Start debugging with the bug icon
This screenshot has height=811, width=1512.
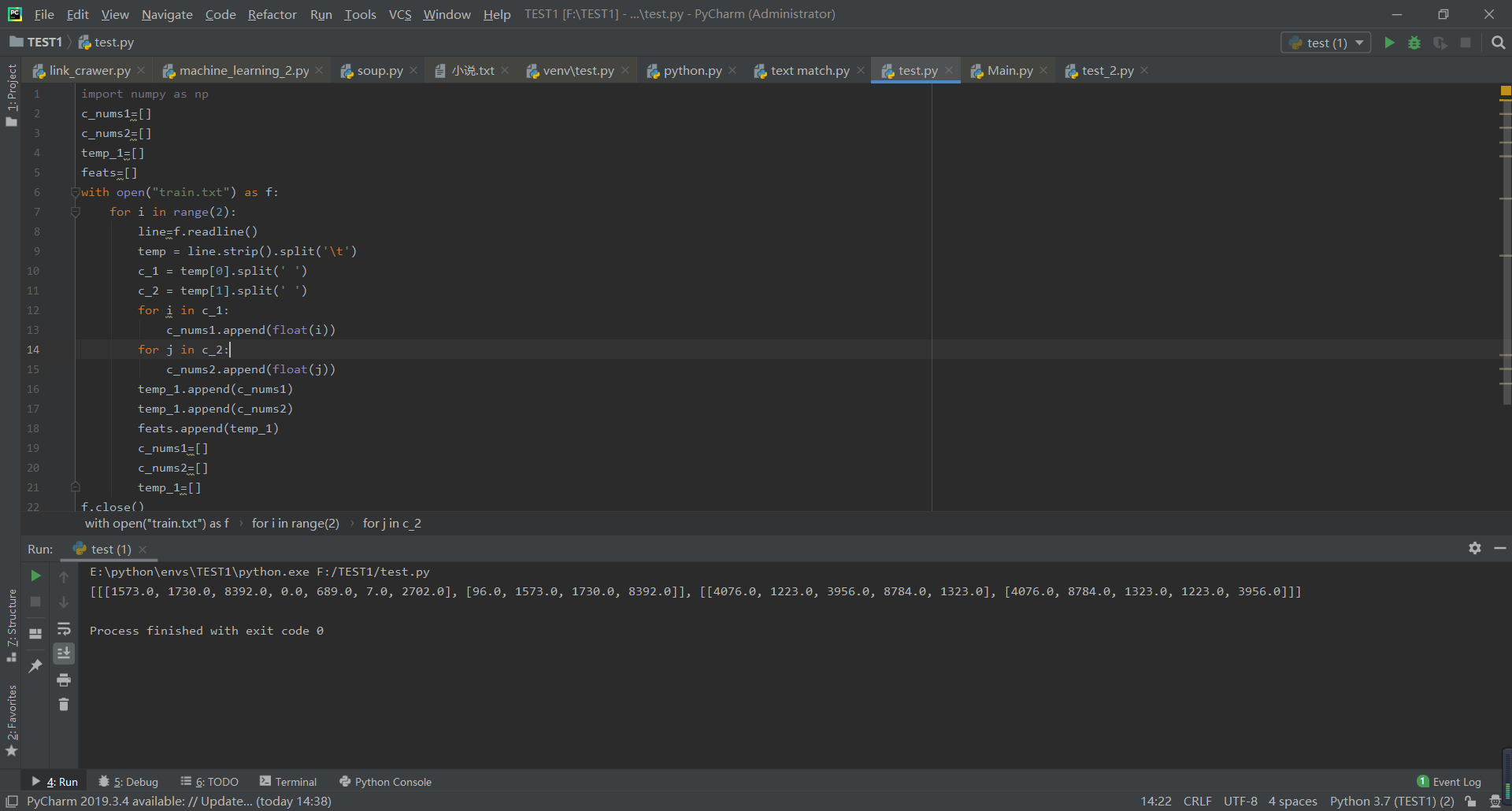pyautogui.click(x=1414, y=43)
